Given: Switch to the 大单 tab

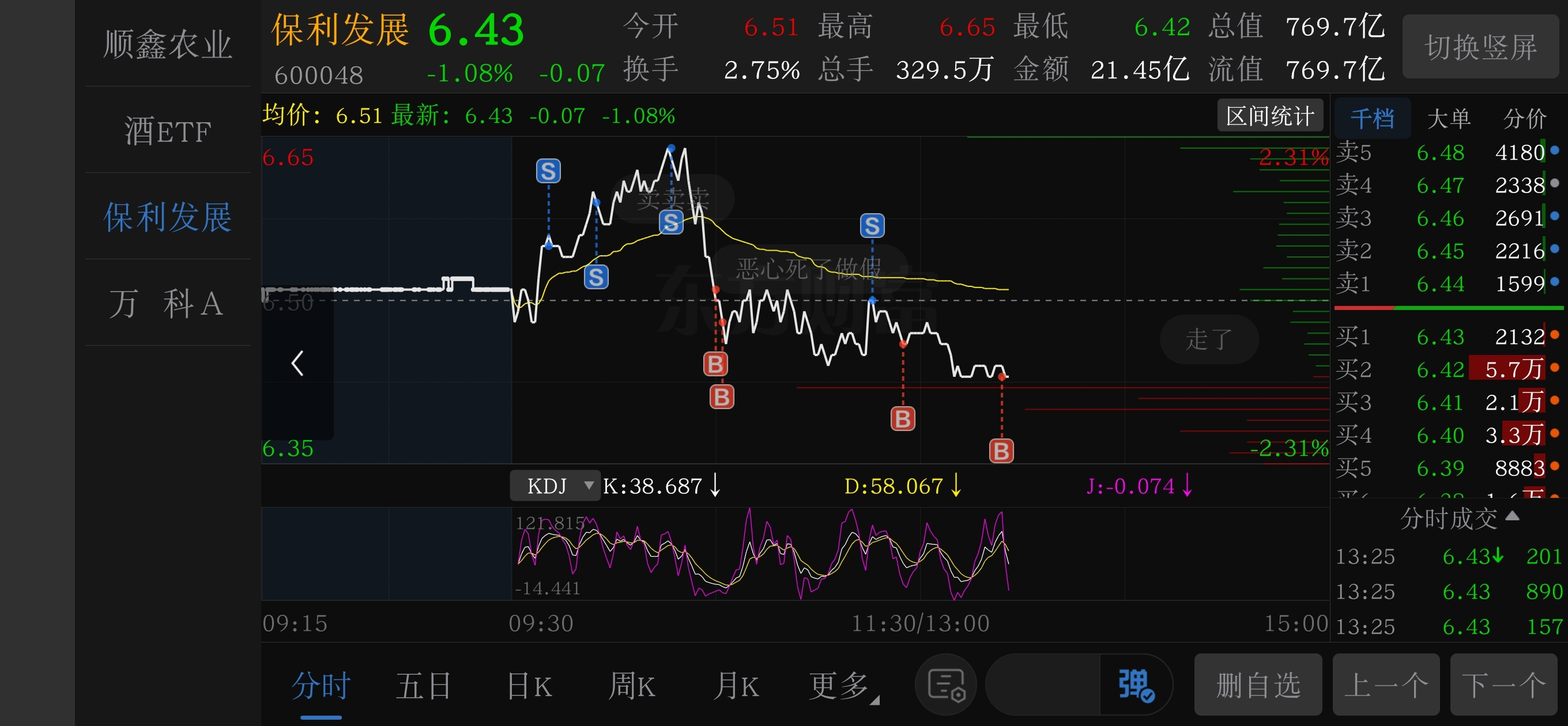Looking at the screenshot, I should click(1448, 118).
